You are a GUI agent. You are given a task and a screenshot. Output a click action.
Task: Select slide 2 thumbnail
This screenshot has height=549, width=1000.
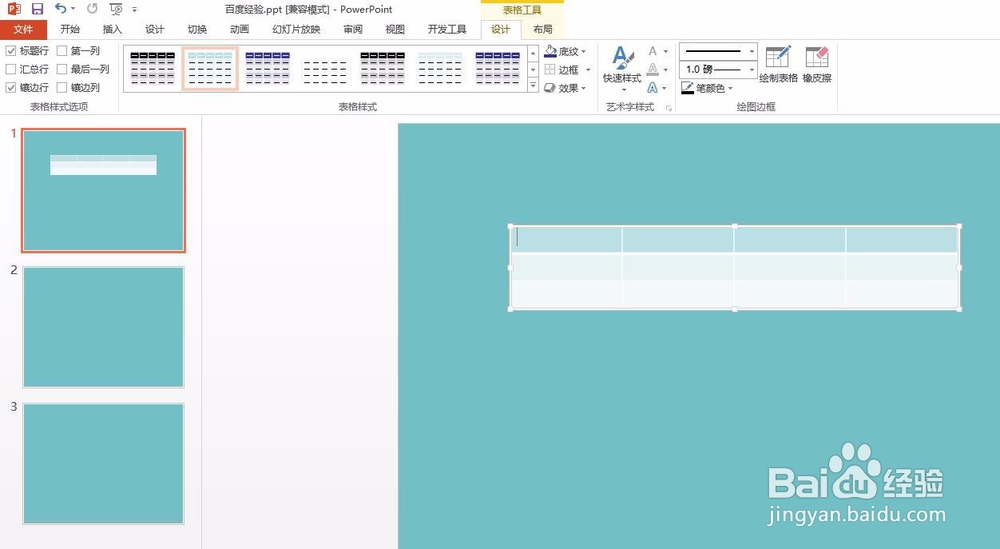(x=103, y=327)
